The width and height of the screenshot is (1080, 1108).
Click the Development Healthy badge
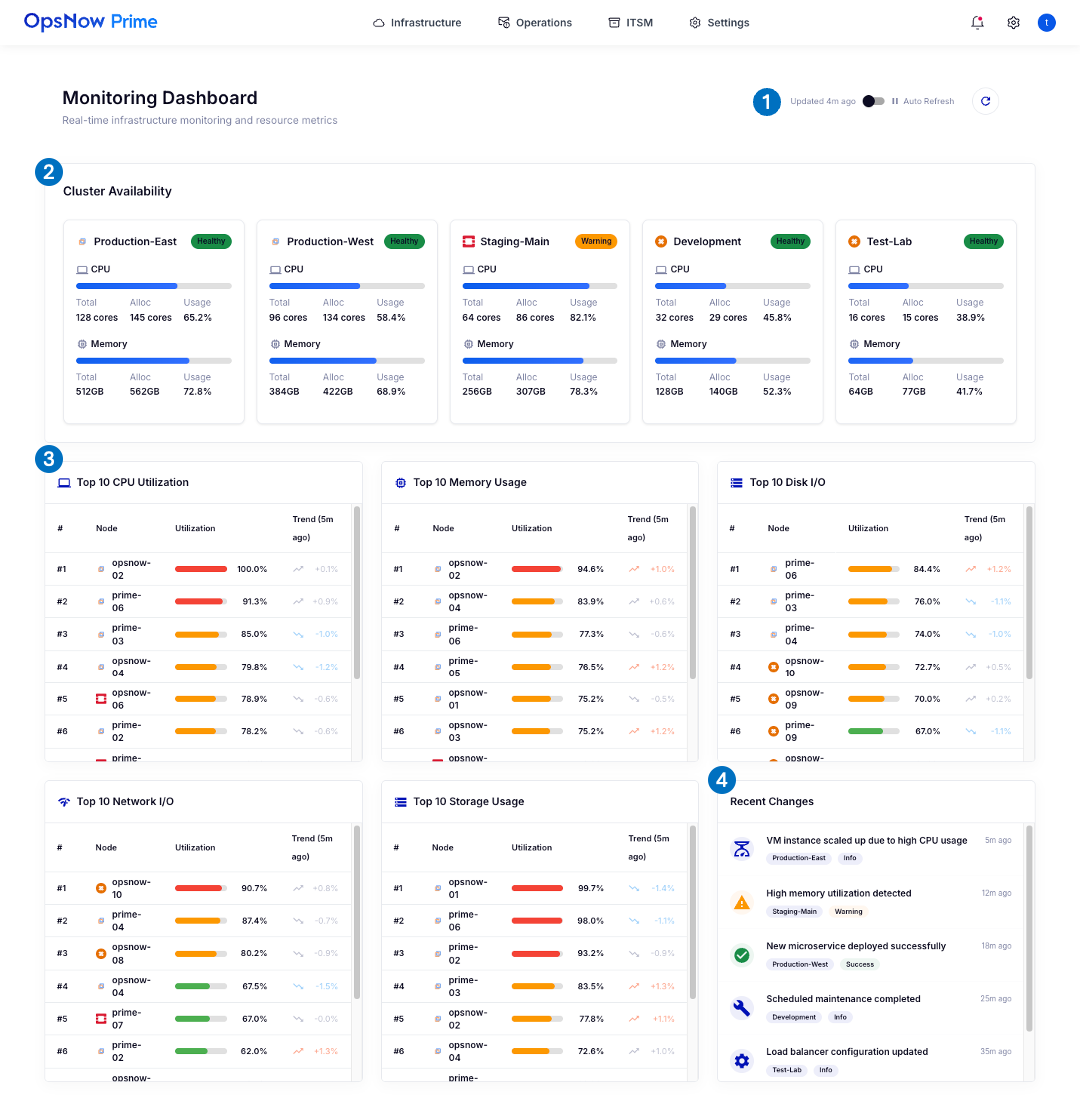click(x=790, y=242)
